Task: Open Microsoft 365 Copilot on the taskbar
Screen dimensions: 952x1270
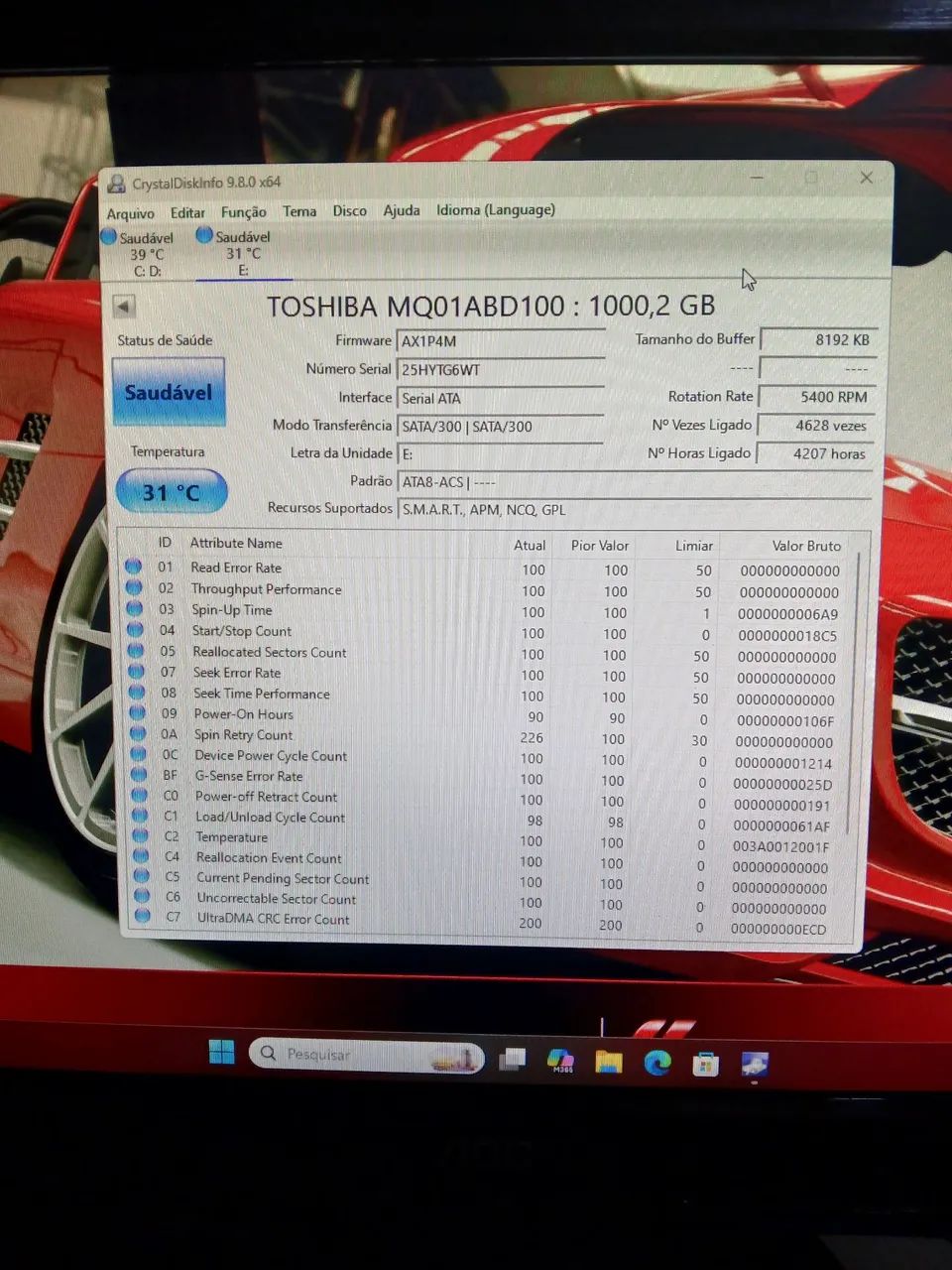Action: click(560, 1061)
